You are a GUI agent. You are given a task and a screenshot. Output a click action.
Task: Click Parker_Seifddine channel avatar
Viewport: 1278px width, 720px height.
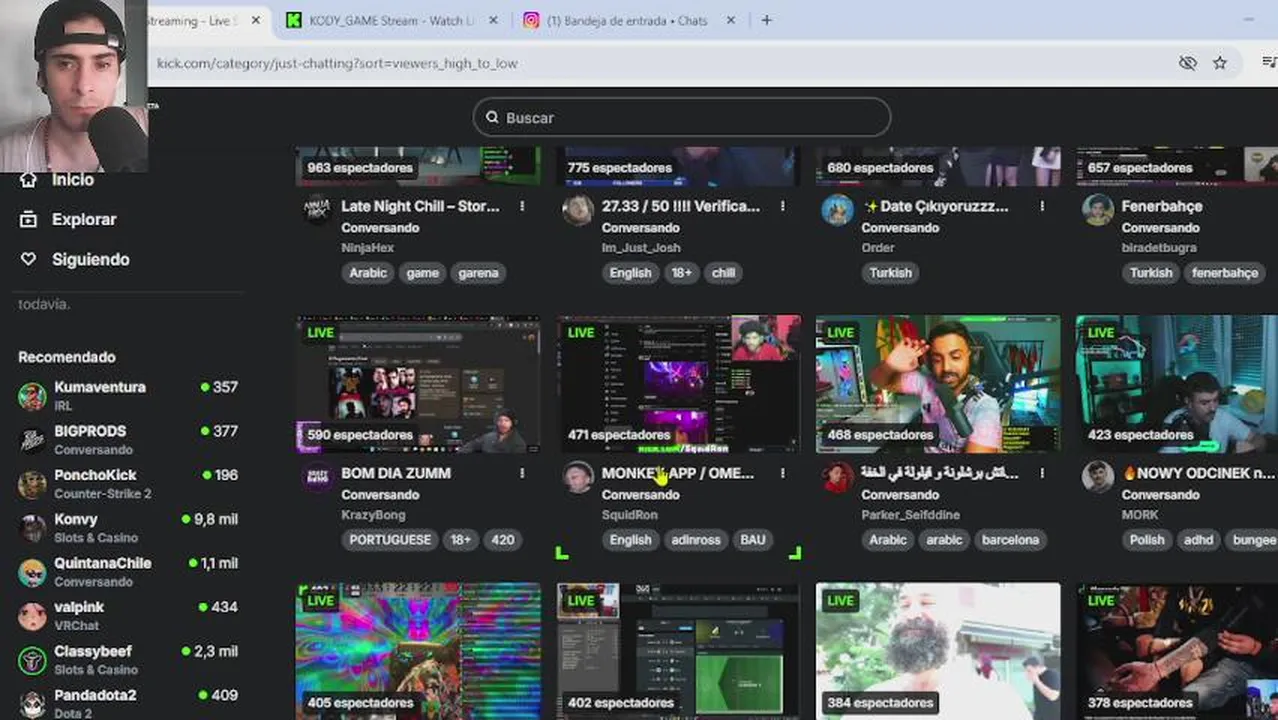[838, 477]
